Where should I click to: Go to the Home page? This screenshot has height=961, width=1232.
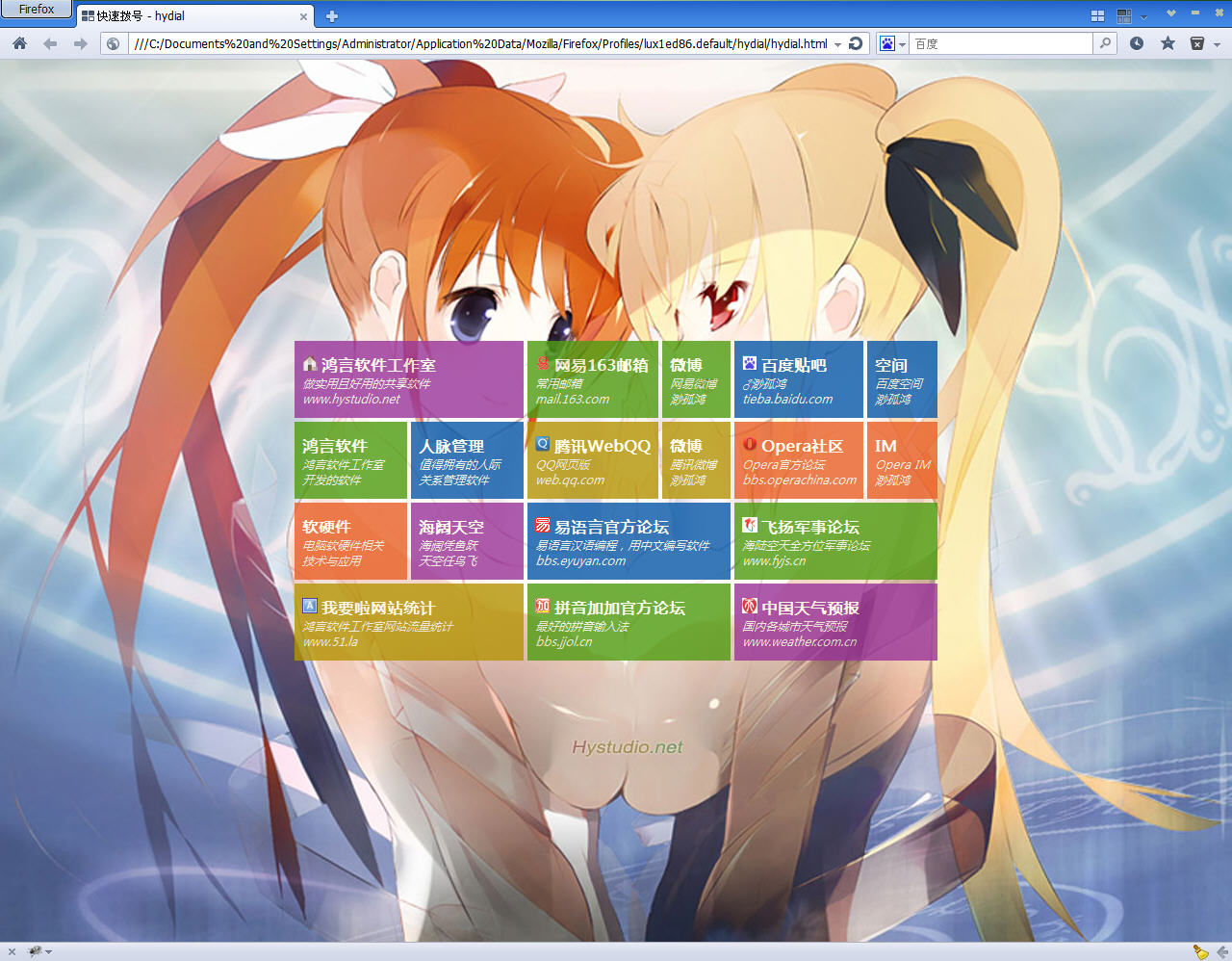pyautogui.click(x=20, y=43)
